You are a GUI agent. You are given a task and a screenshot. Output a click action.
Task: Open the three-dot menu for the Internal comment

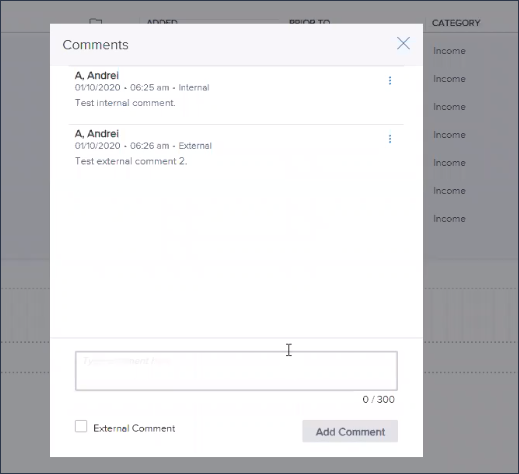click(x=390, y=80)
